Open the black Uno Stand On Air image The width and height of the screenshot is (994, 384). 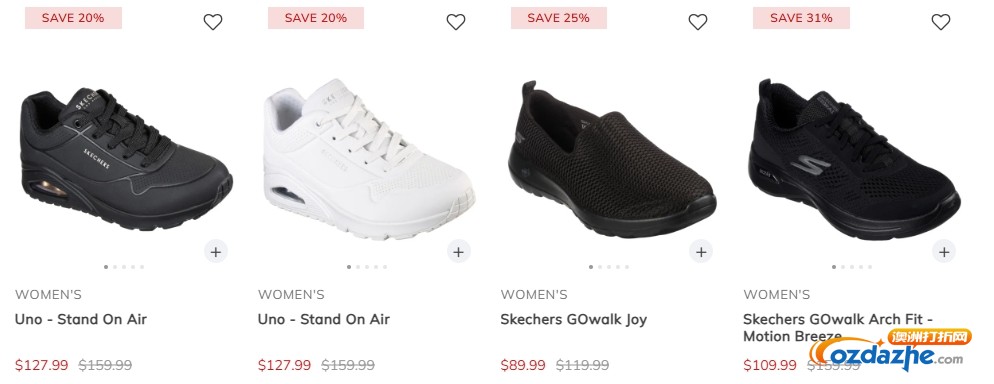(x=126, y=158)
